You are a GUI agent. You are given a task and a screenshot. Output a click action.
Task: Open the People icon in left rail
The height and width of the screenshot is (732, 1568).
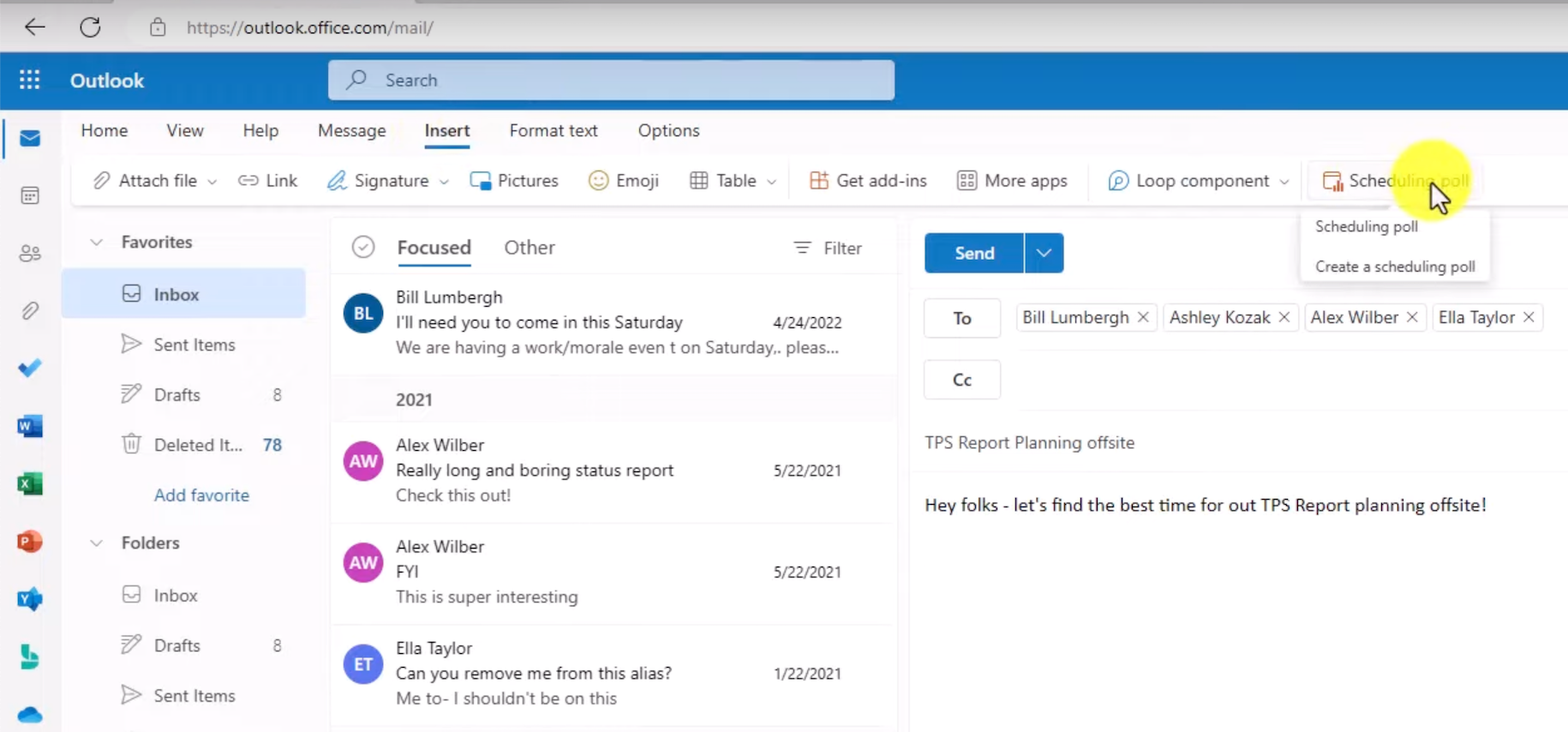(x=30, y=253)
